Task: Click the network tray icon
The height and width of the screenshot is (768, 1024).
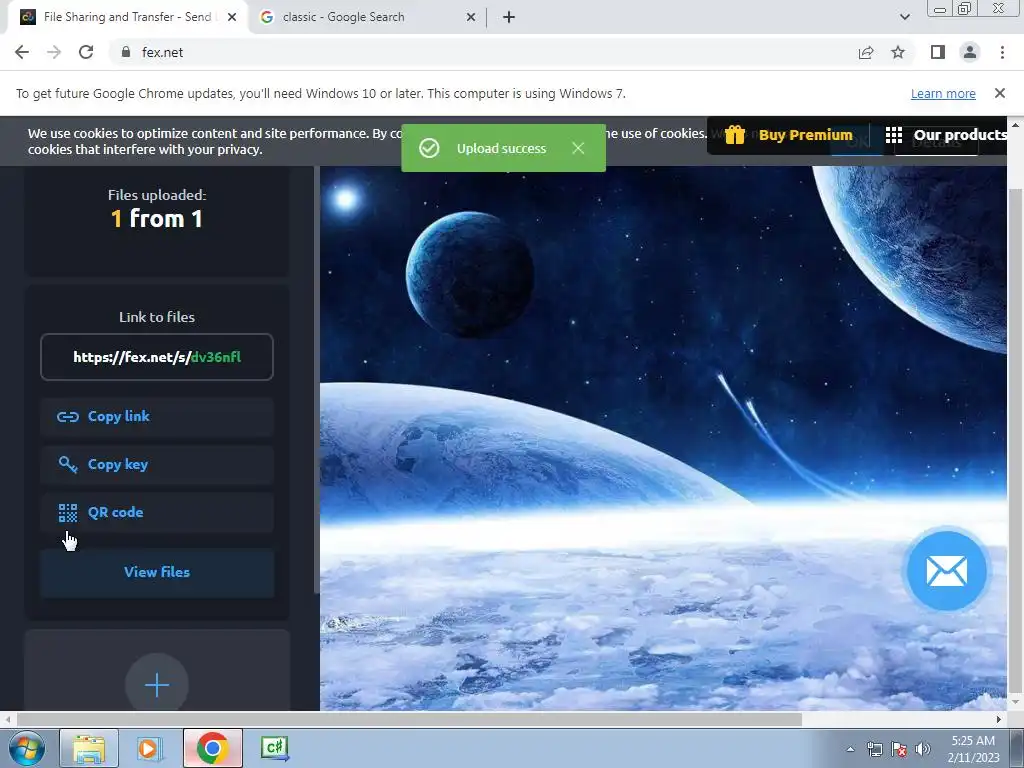Action: 874,749
